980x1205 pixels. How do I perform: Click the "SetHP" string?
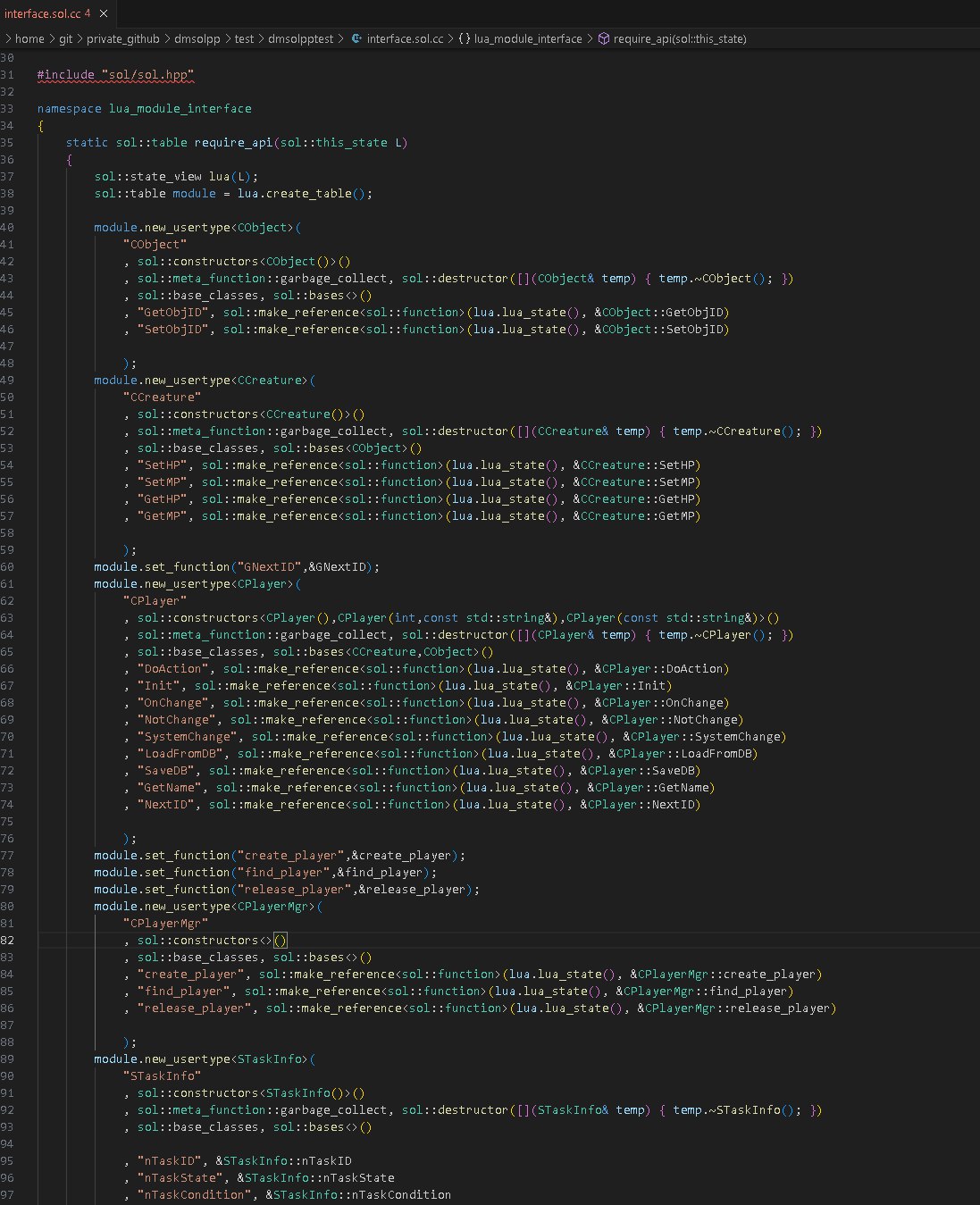[x=162, y=464]
